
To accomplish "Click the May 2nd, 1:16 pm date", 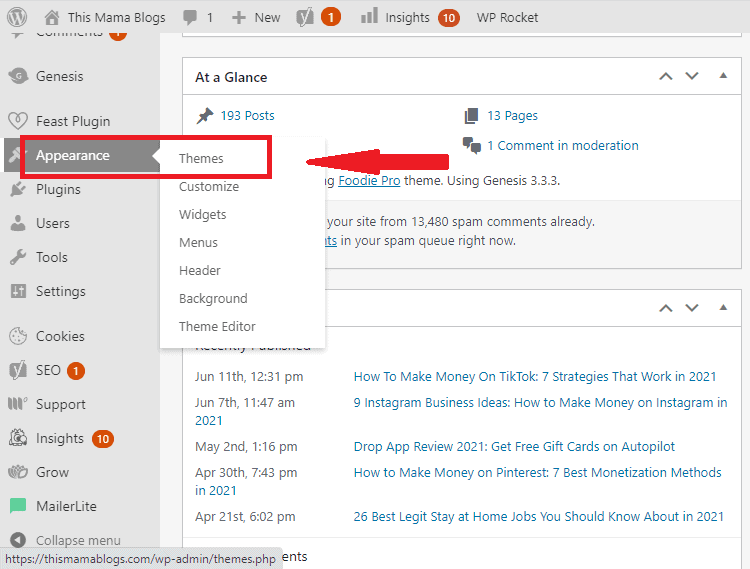I will (246, 447).
